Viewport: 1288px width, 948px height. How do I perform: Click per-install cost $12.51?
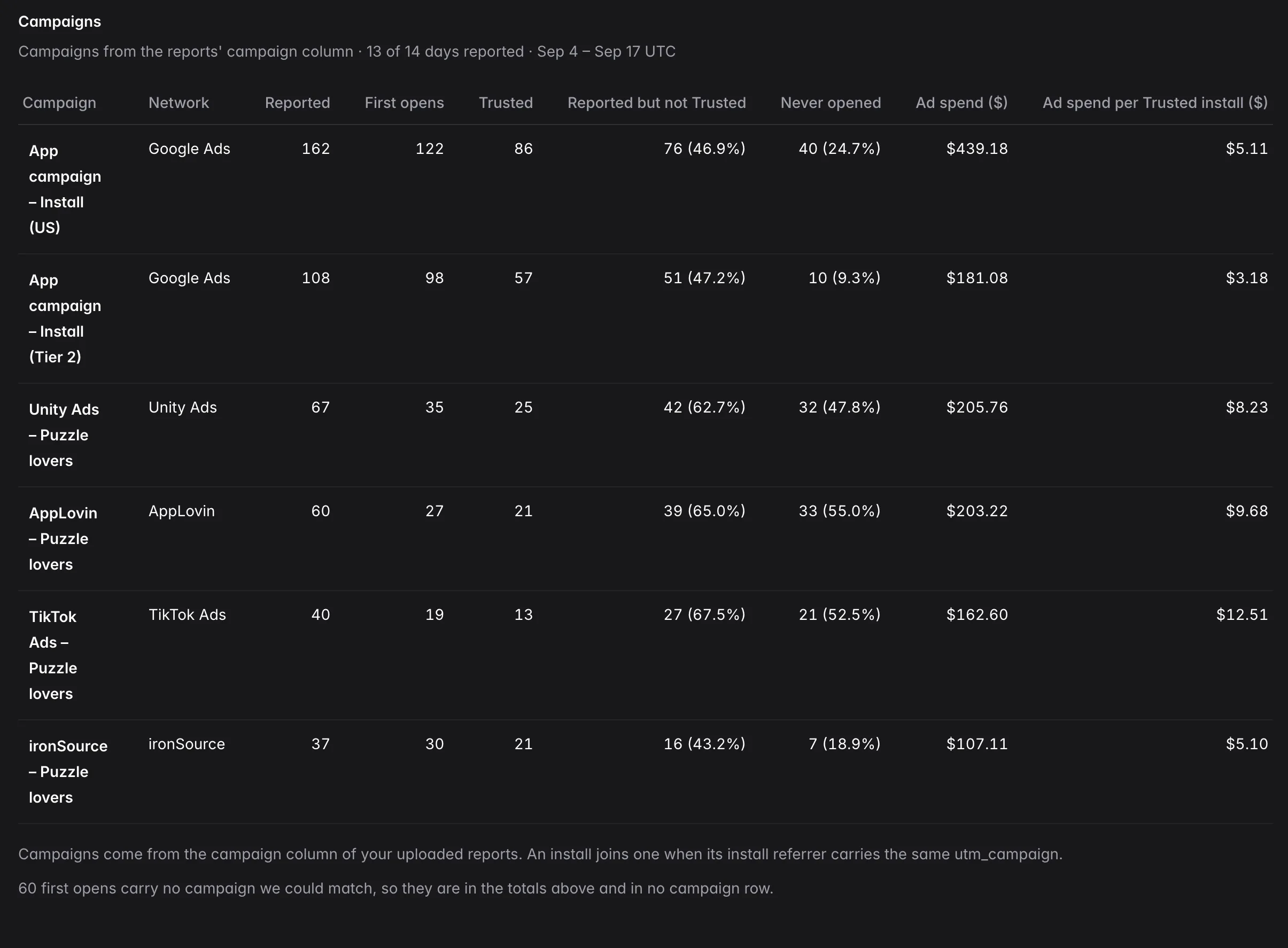[x=1242, y=615]
